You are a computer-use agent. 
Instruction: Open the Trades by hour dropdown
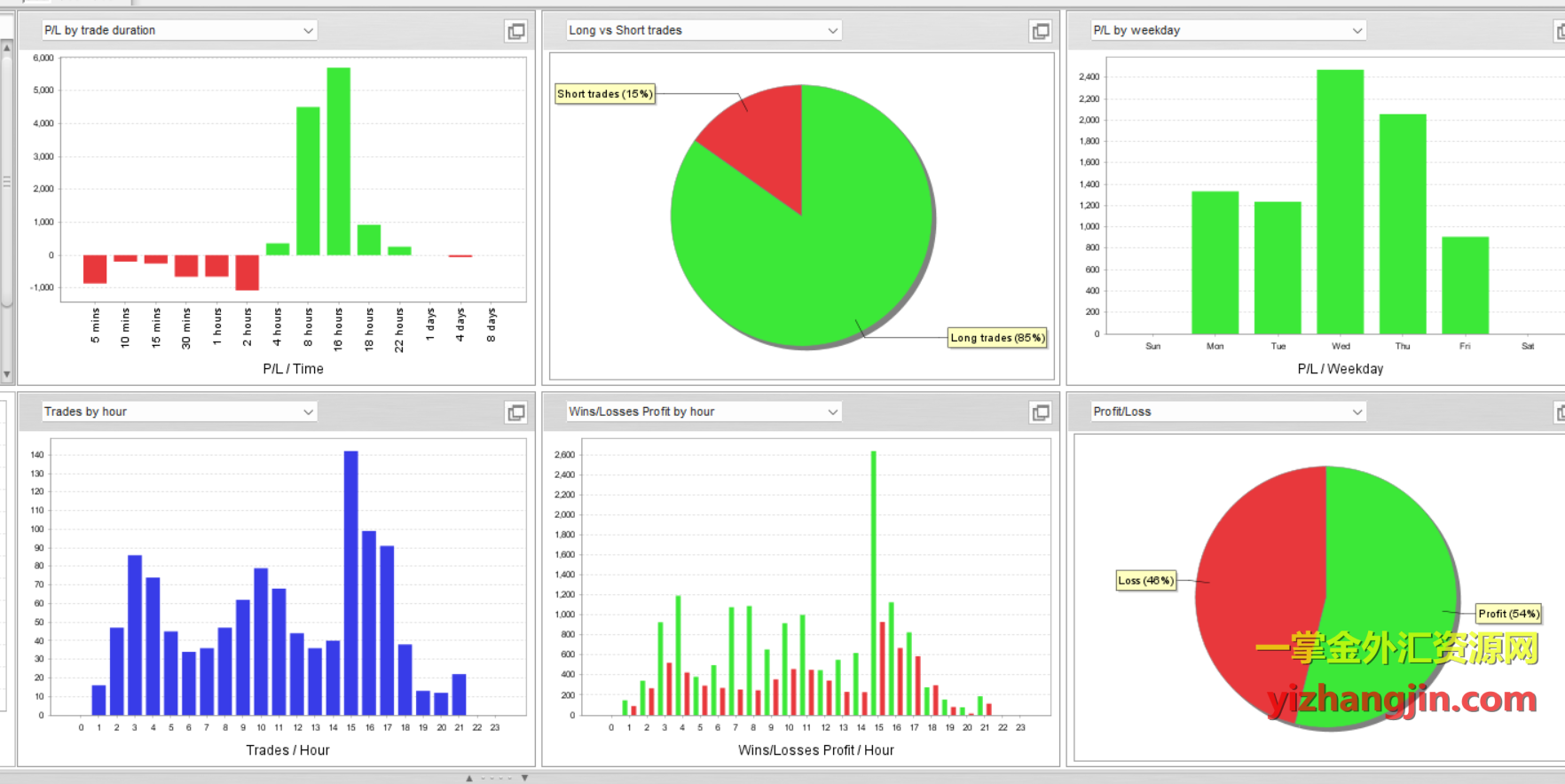pos(308,412)
